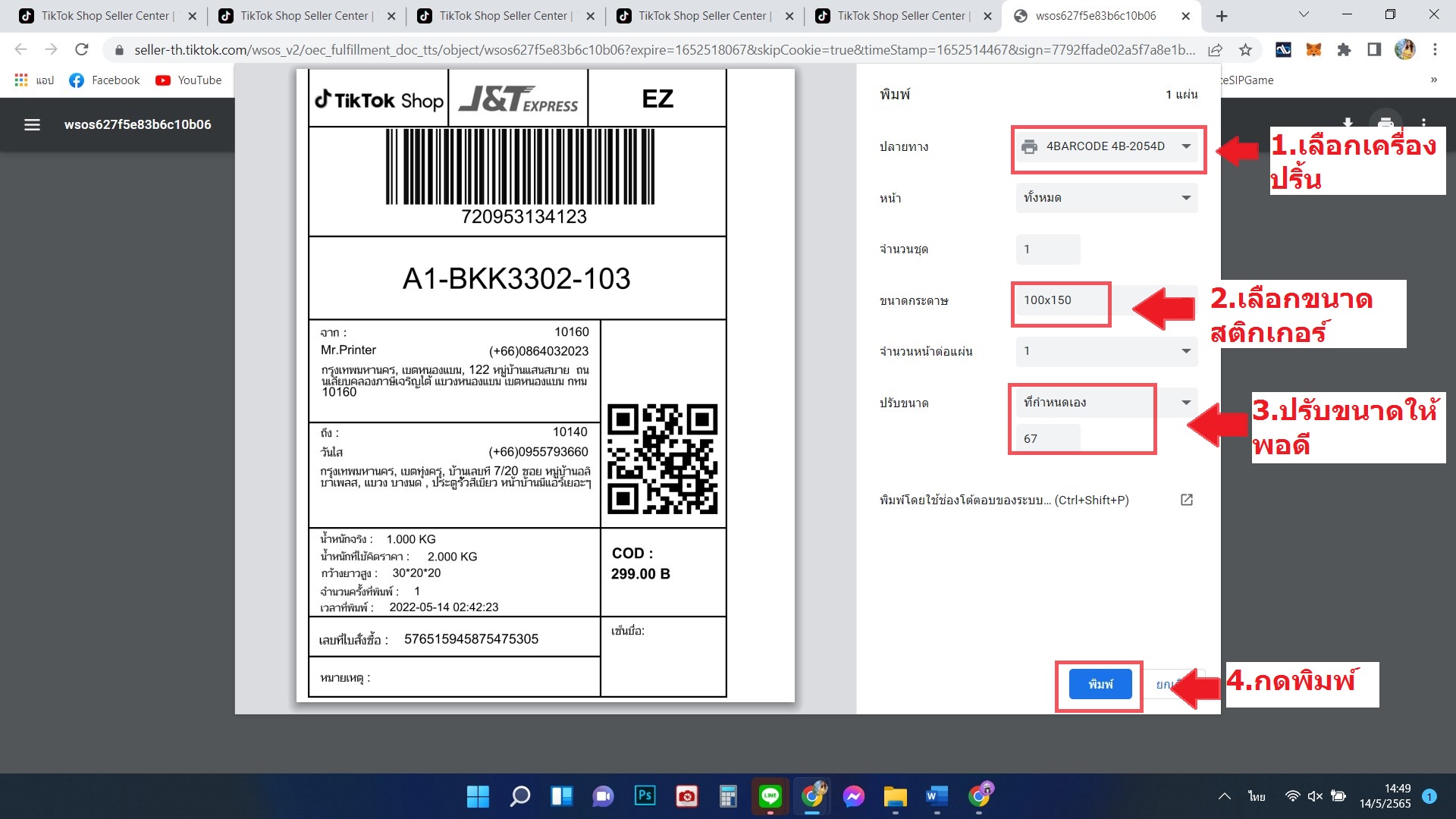Click the label preview page thumbnail
Image resolution: width=1456 pixels, height=819 pixels.
[545, 385]
